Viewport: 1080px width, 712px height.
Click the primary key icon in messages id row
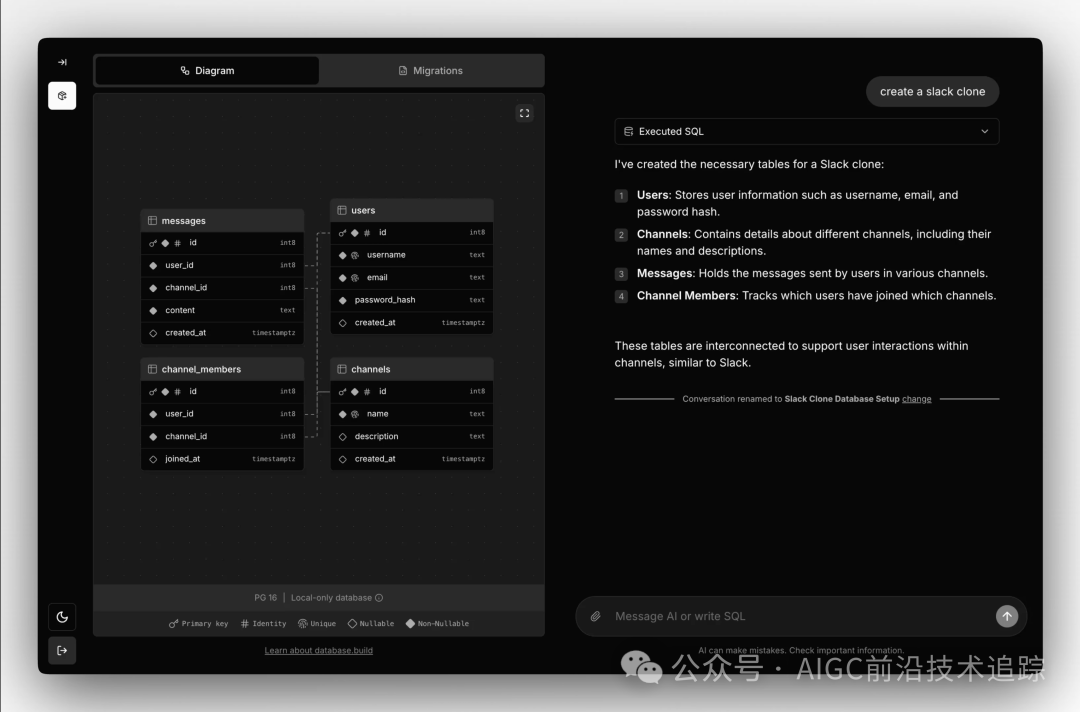coord(153,243)
